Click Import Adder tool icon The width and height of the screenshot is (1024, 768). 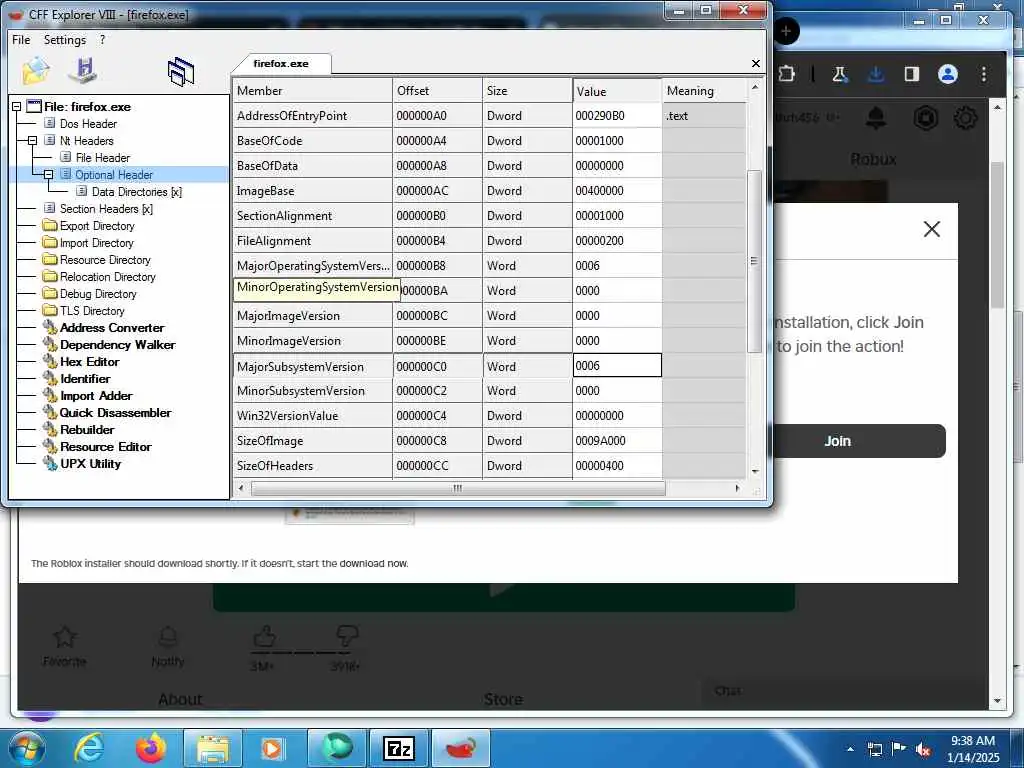click(x=50, y=395)
